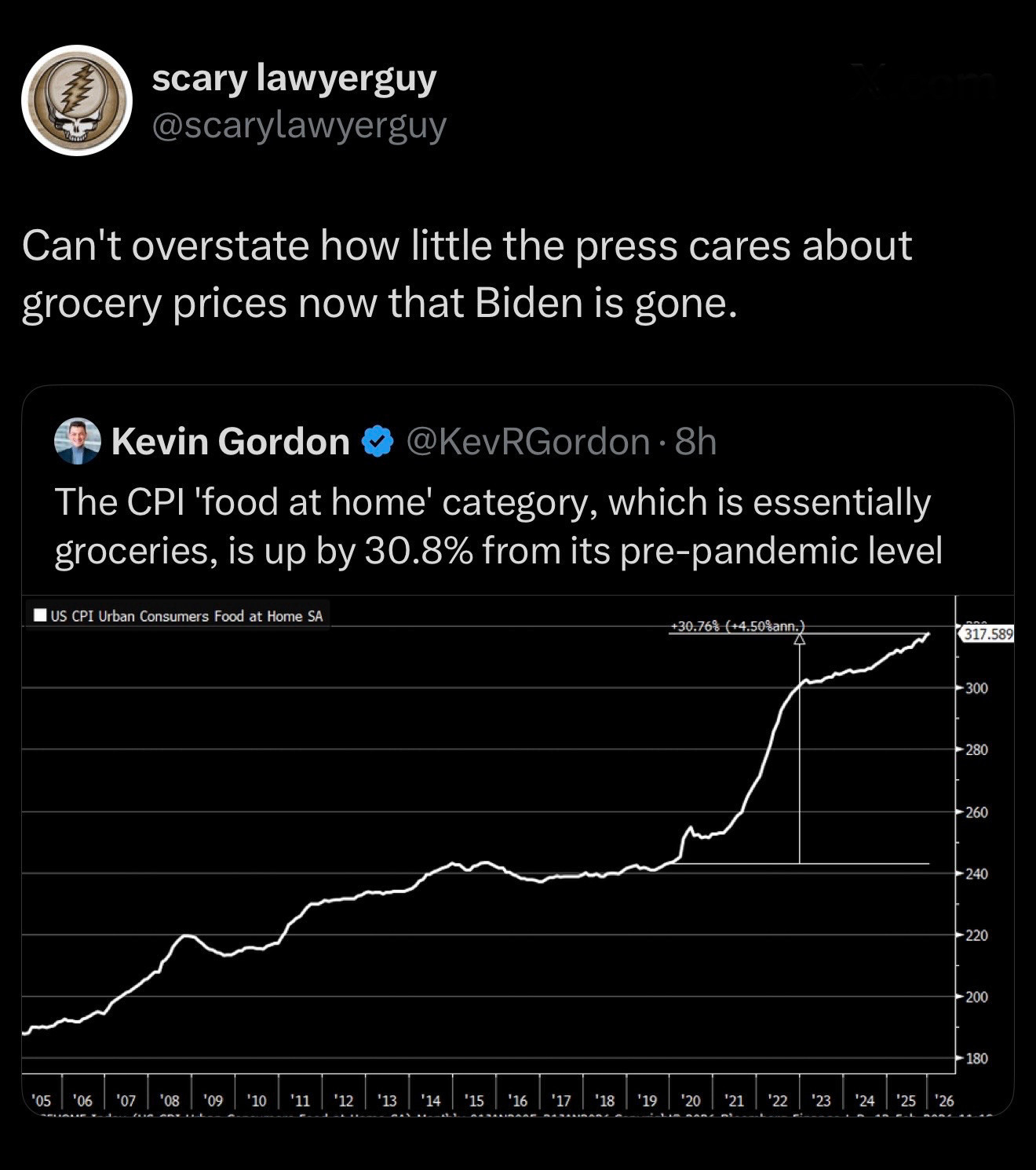Click the triangle marker atop the vertical measure line
The width and height of the screenshot is (1036, 1170).
click(x=799, y=640)
